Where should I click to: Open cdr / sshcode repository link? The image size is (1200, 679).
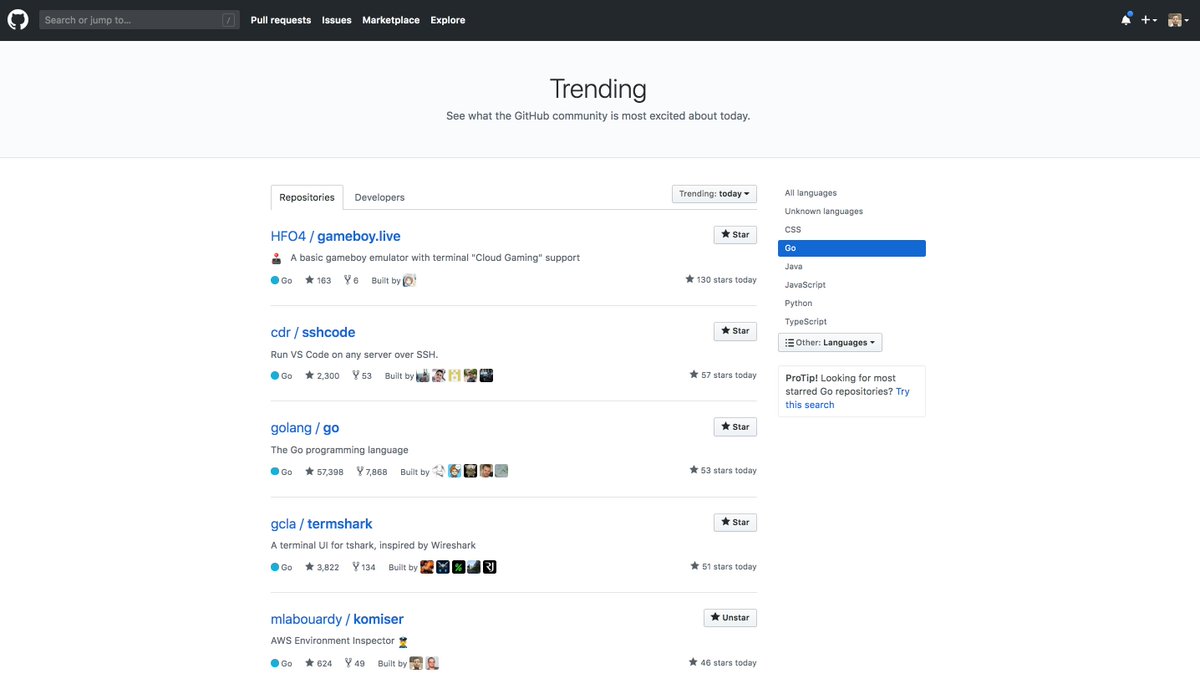313,332
